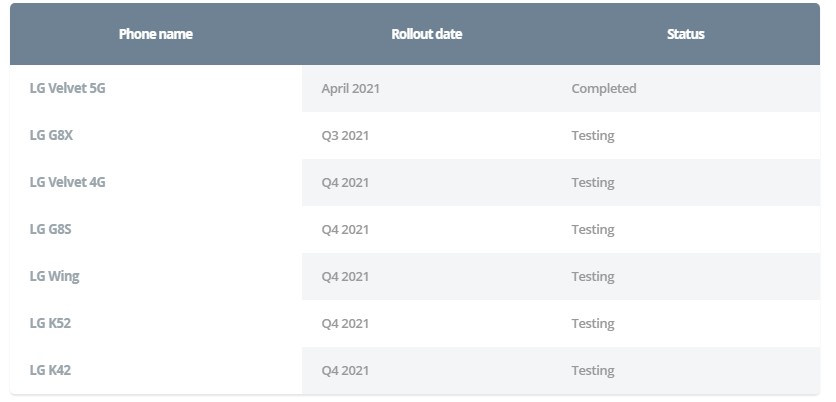This screenshot has width=836, height=402.
Task: Click Testing status in LG K42 row
Action: [592, 370]
